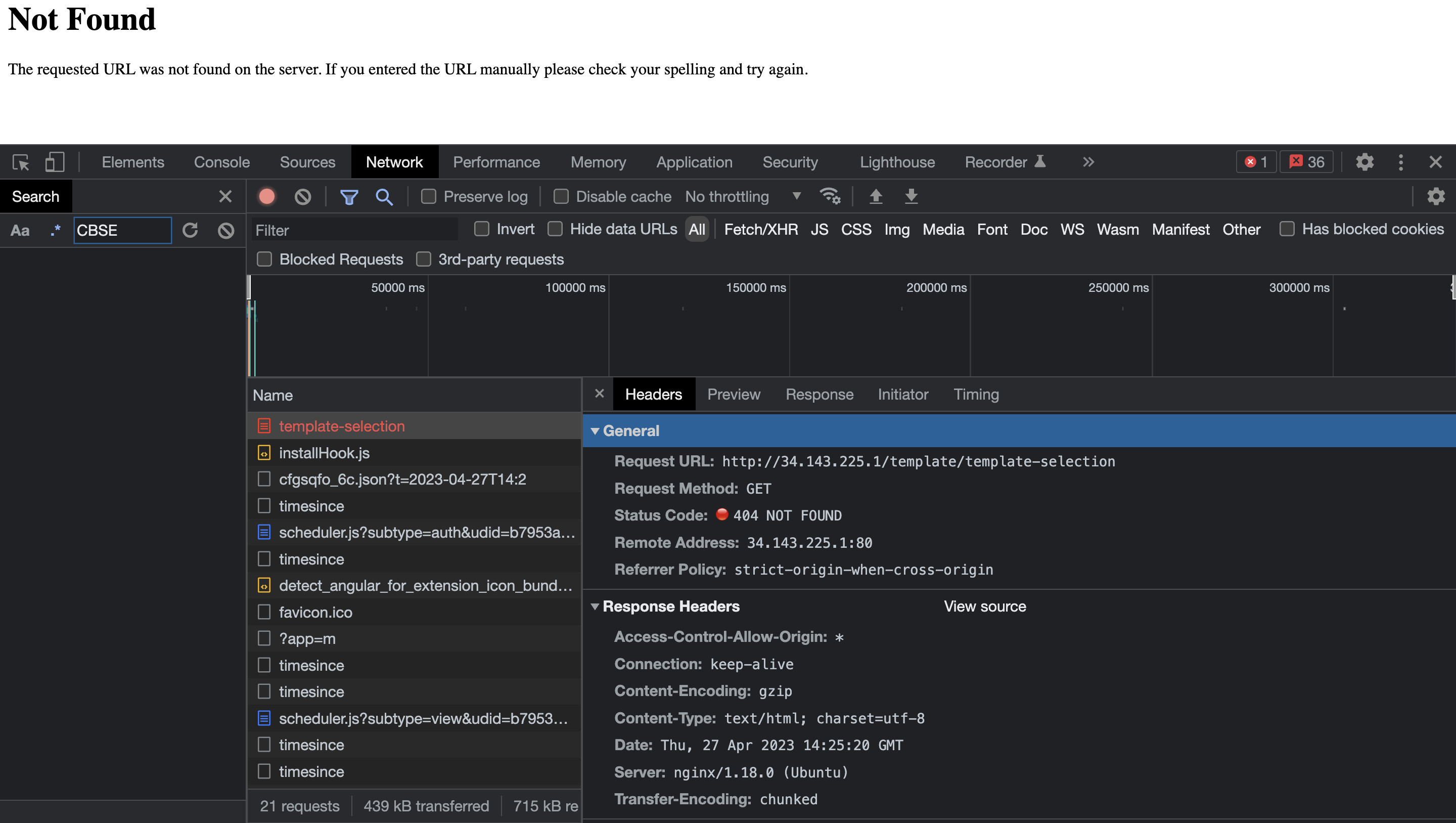Viewport: 1456px width, 823px height.
Task: Toggle the device toolbar icon
Action: (55, 162)
